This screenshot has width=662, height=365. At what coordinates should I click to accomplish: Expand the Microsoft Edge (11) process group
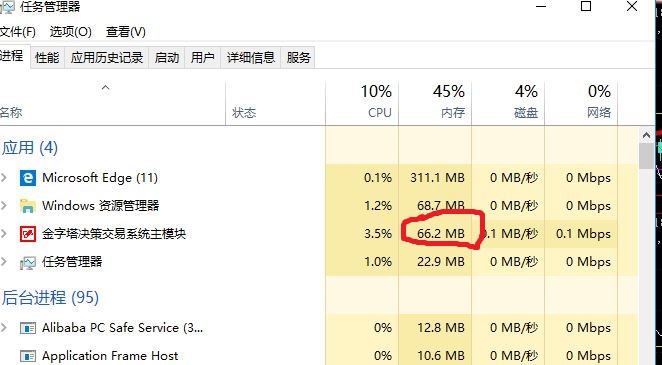pos(4,178)
